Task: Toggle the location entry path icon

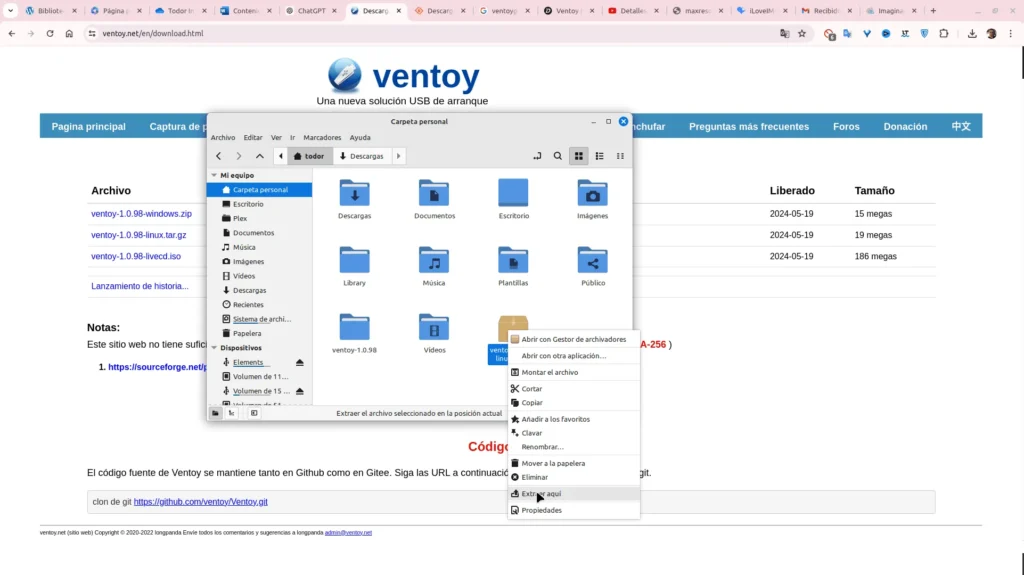Action: (537, 156)
